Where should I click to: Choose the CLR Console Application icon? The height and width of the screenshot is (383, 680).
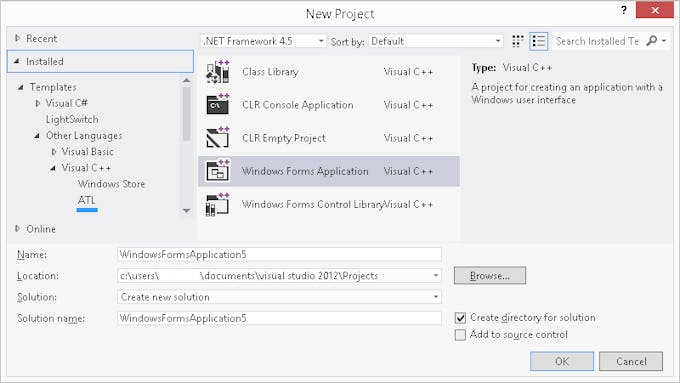pos(218,105)
